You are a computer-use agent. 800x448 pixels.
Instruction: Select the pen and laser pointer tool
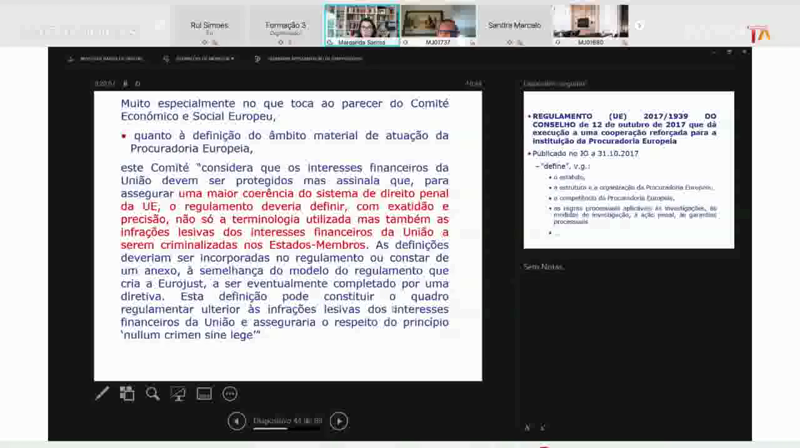(x=102, y=393)
